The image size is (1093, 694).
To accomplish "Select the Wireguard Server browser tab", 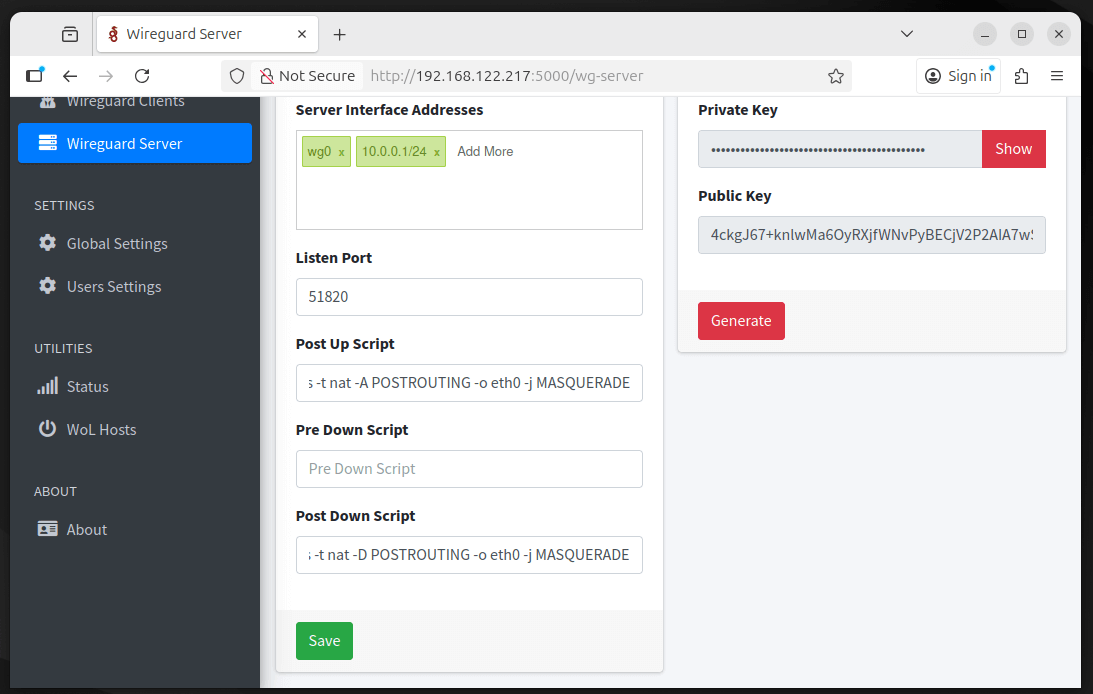I will (200, 33).
